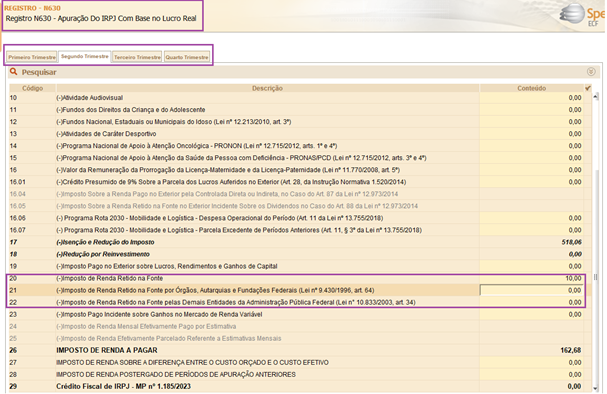Select Redução por Reinvestimento row
The height and width of the screenshot is (394, 607).
tap(103, 254)
